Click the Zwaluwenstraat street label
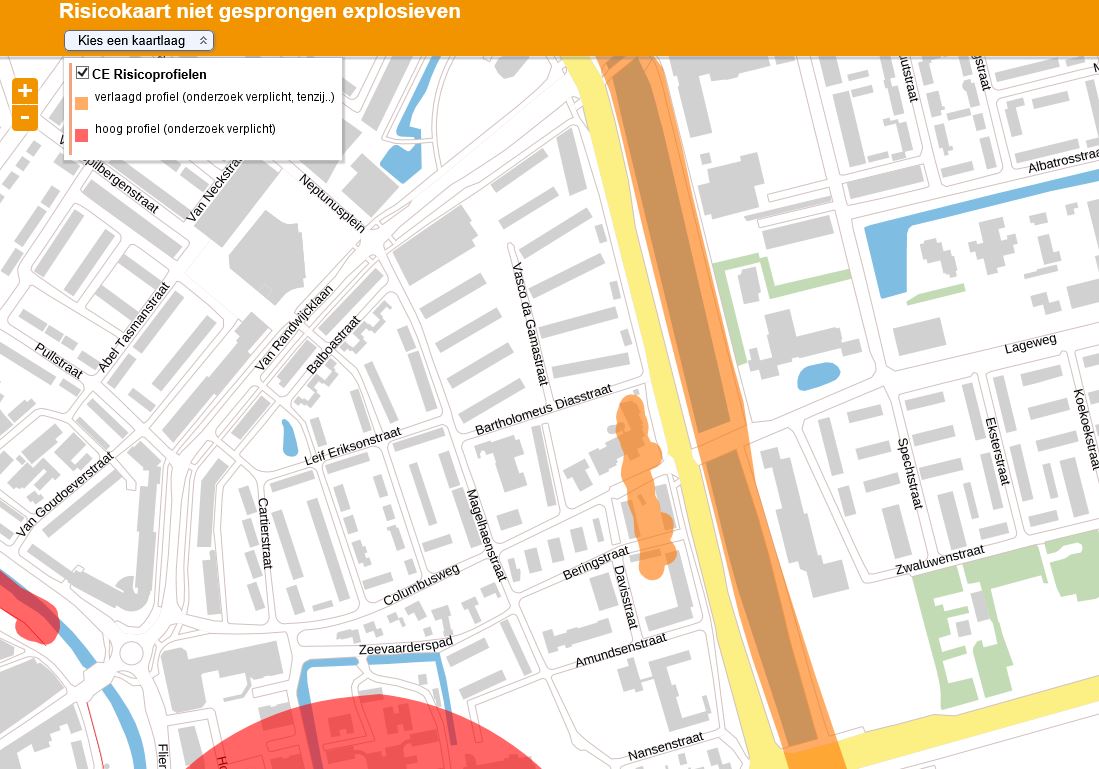Viewport: 1099px width, 769px height. tap(940, 560)
